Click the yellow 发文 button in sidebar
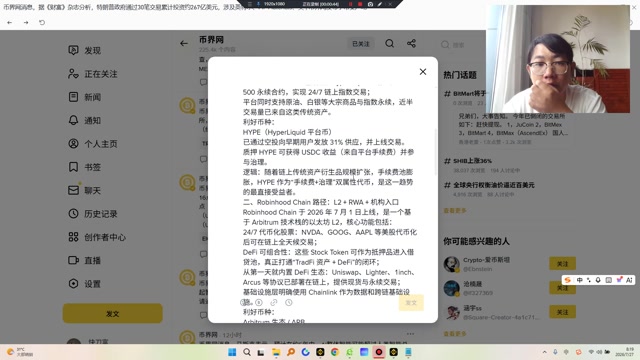The height and width of the screenshot is (360, 640). pos(113,313)
